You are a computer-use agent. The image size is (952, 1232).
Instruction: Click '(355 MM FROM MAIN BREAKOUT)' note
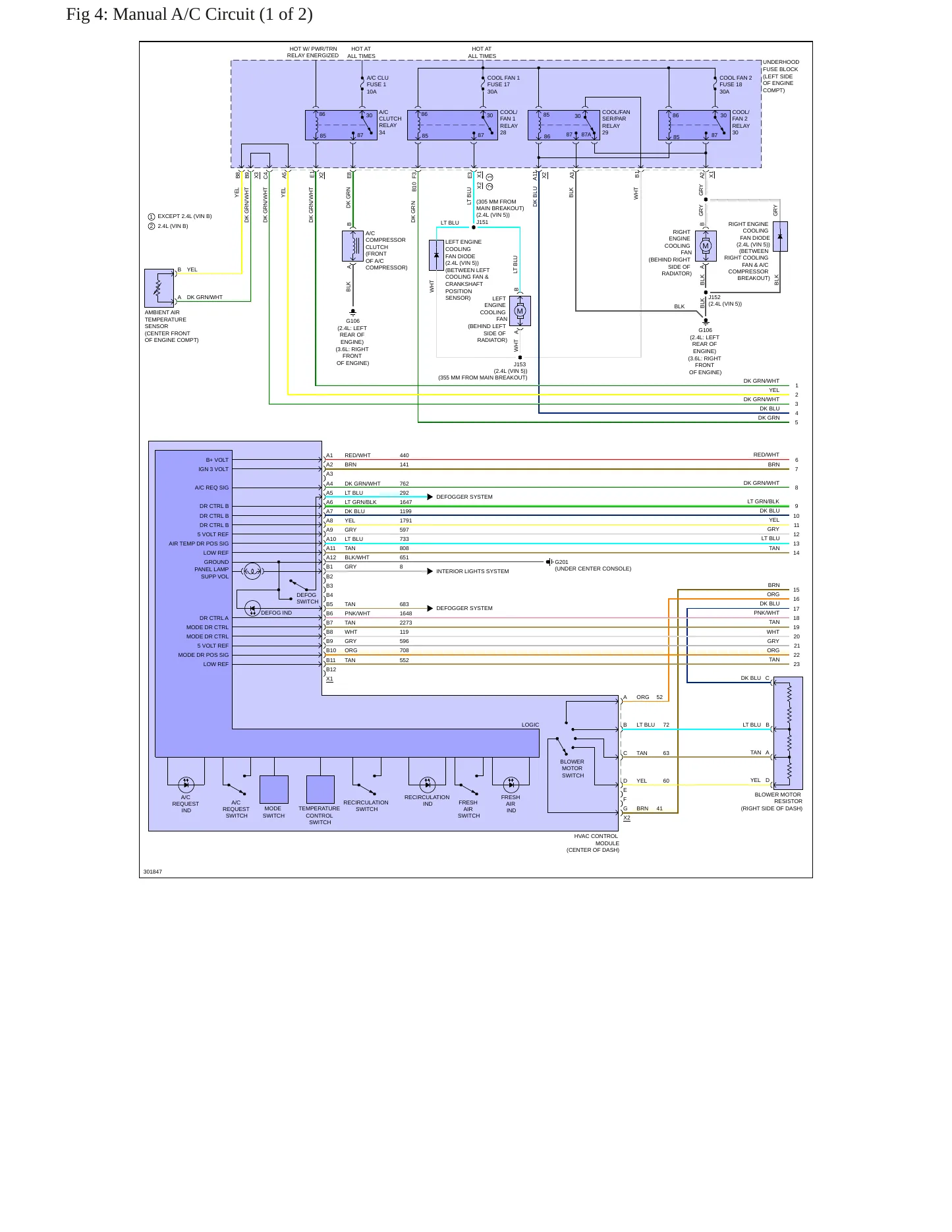[483, 378]
